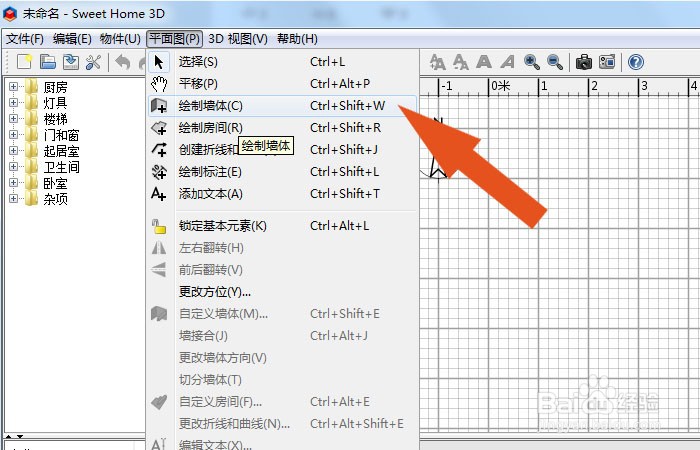Click the padlock icon beside 锁定基本元素(K)
The image size is (700, 450).
click(159, 226)
